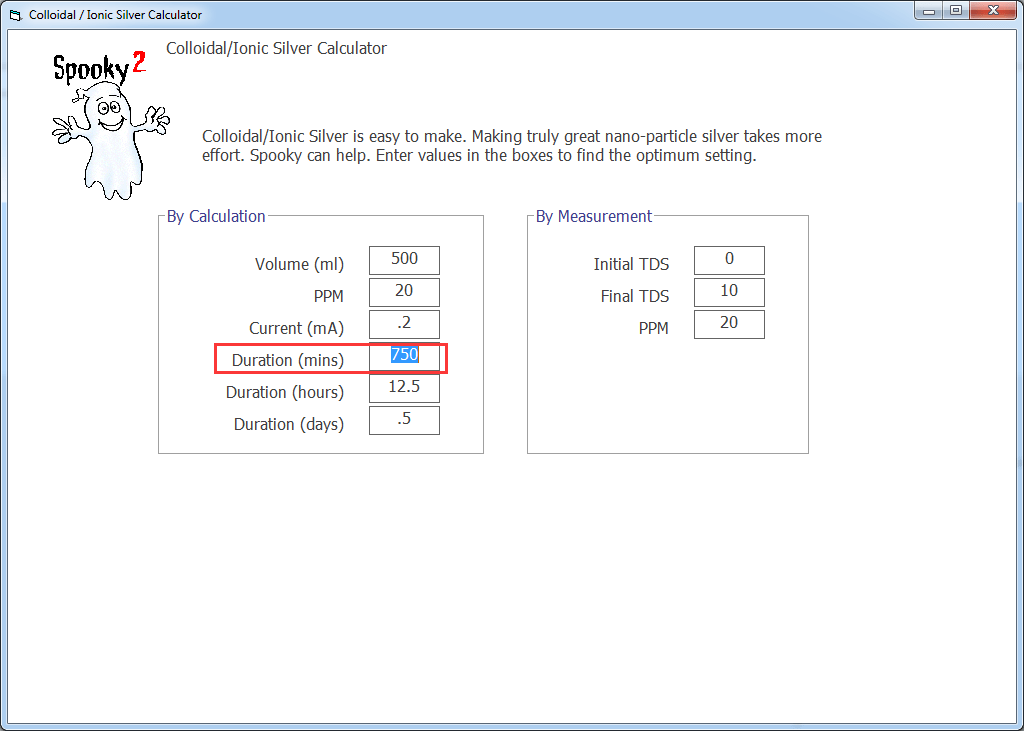1024x731 pixels.
Task: Click the title bar app icon
Action: (x=15, y=14)
